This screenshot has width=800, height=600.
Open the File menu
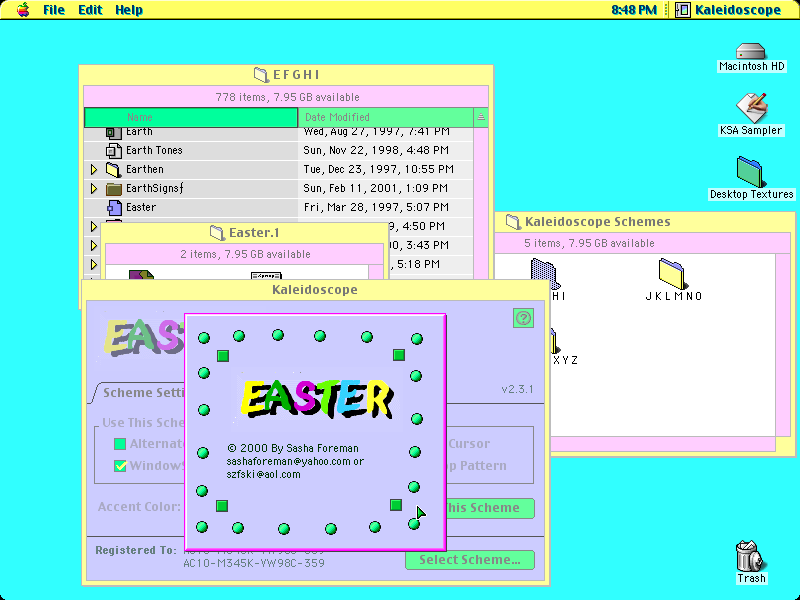click(54, 10)
